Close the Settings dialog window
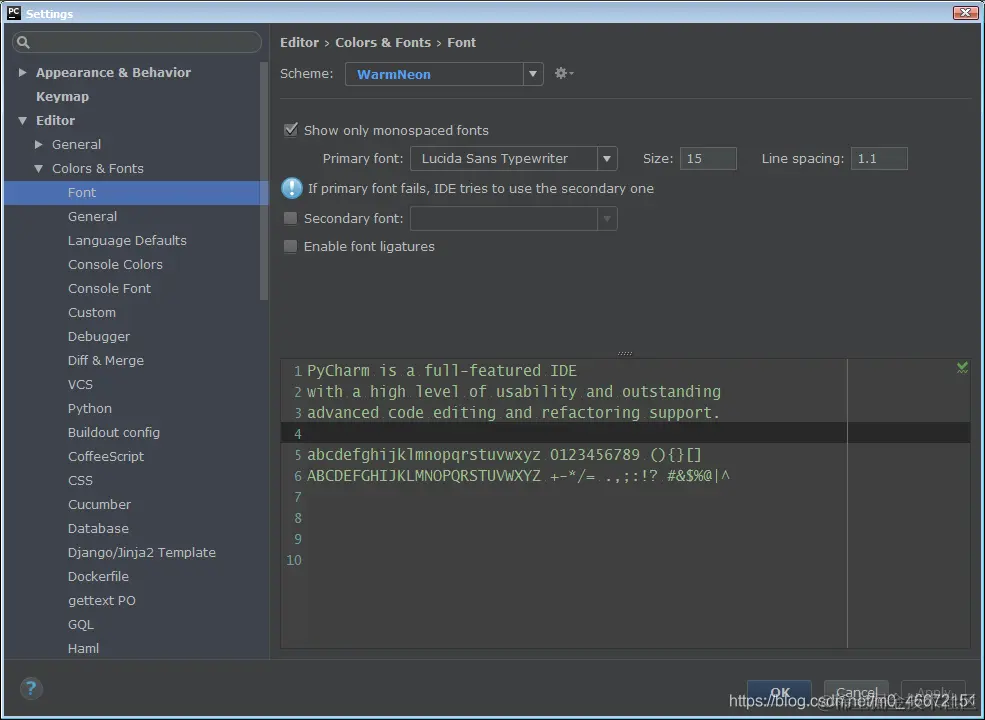Viewport: 985px width, 720px height. (965, 12)
